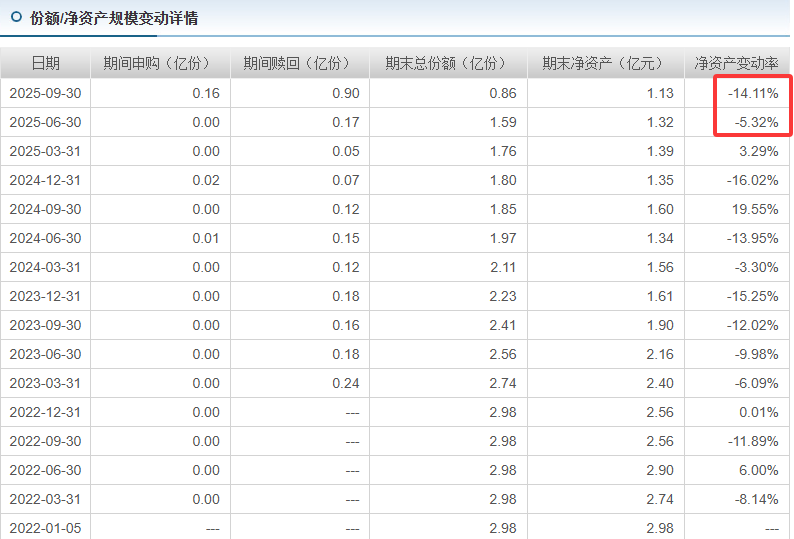
Task: Click net assets 1.32 in 2025-06-30 row
Action: [x=660, y=122]
